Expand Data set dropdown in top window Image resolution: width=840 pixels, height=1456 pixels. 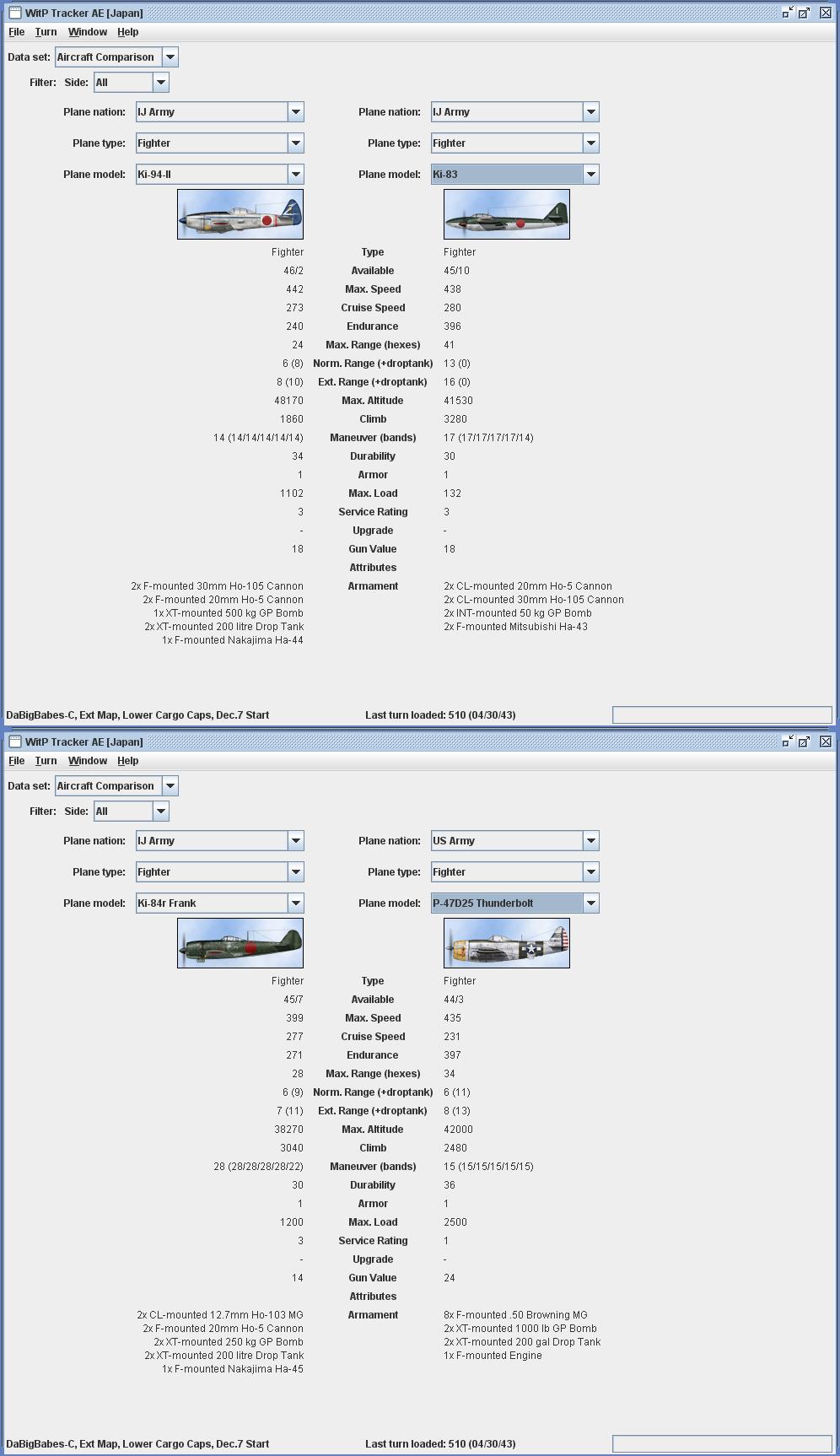[170, 57]
